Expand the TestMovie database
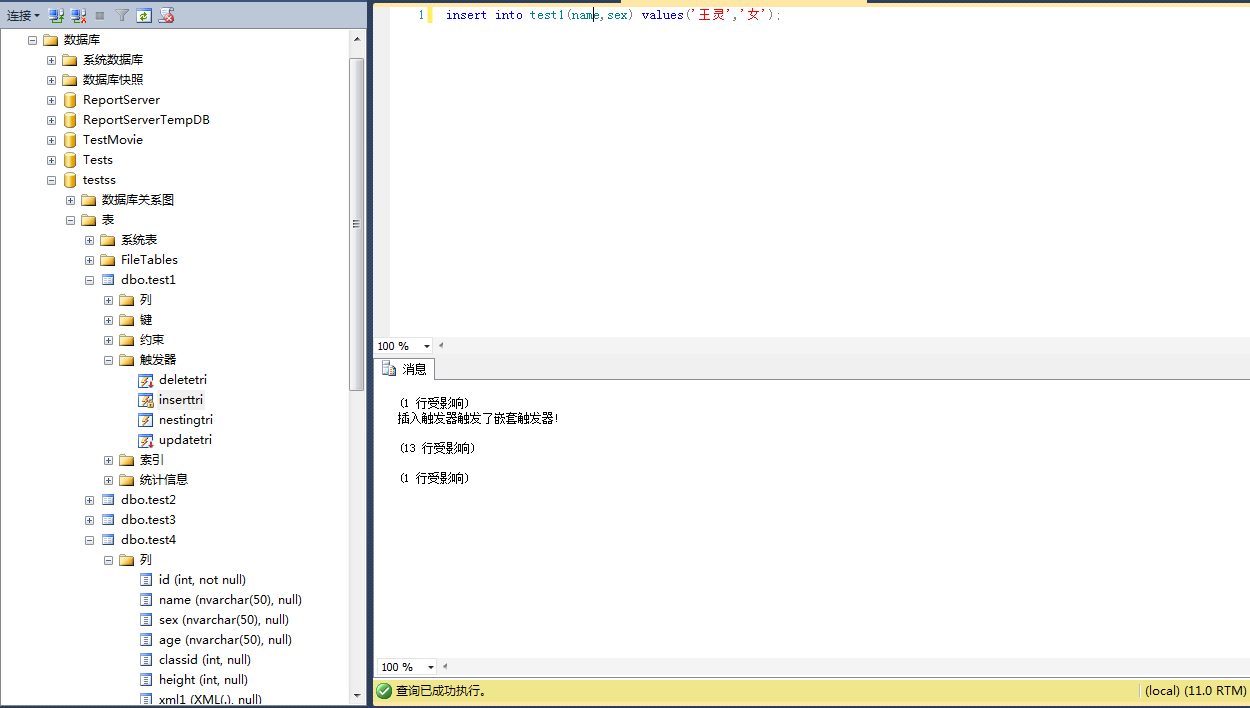 [51, 140]
